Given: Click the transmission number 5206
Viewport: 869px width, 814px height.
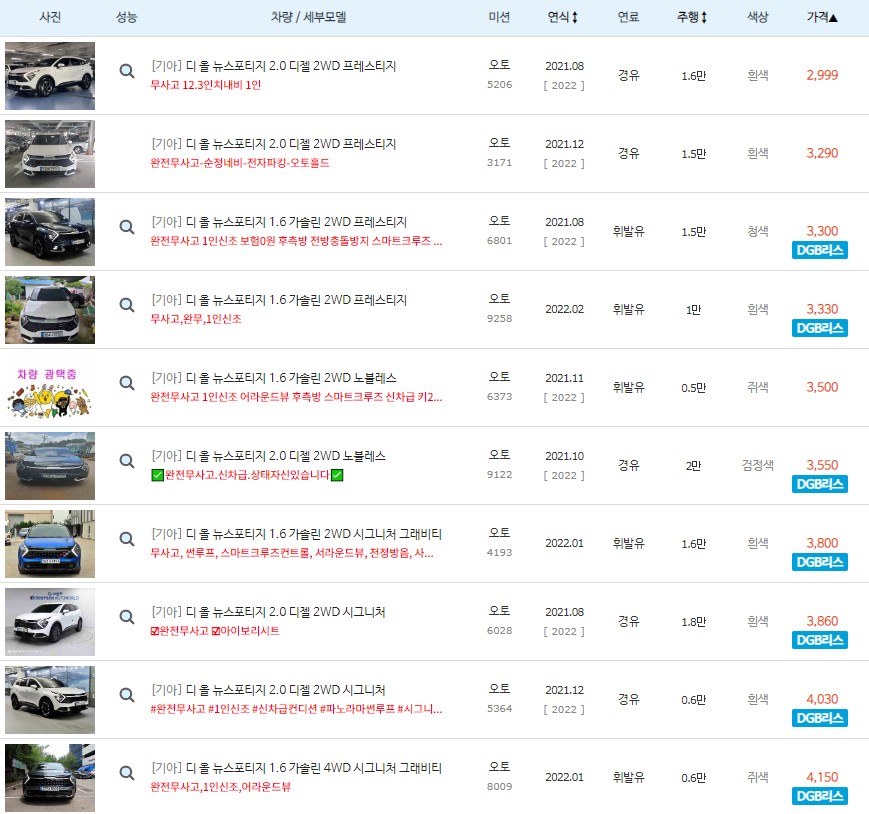Looking at the screenshot, I should tap(499, 85).
